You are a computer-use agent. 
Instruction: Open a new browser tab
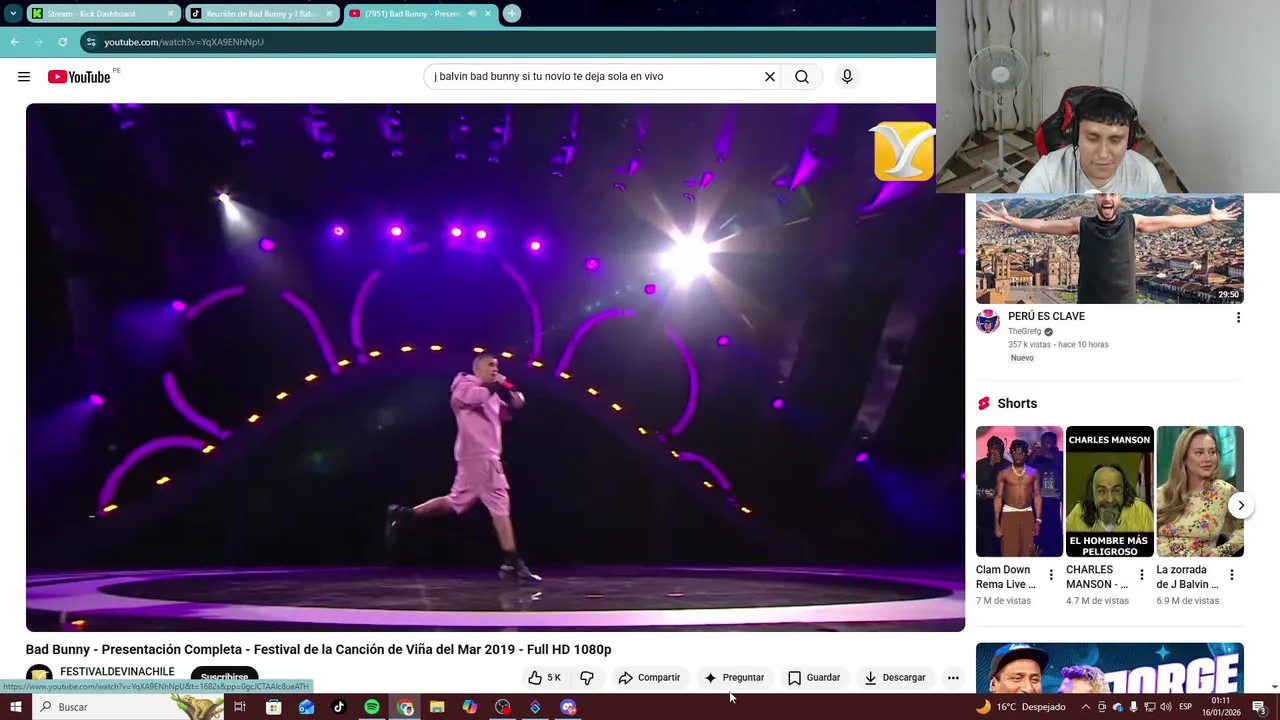pyautogui.click(x=512, y=14)
